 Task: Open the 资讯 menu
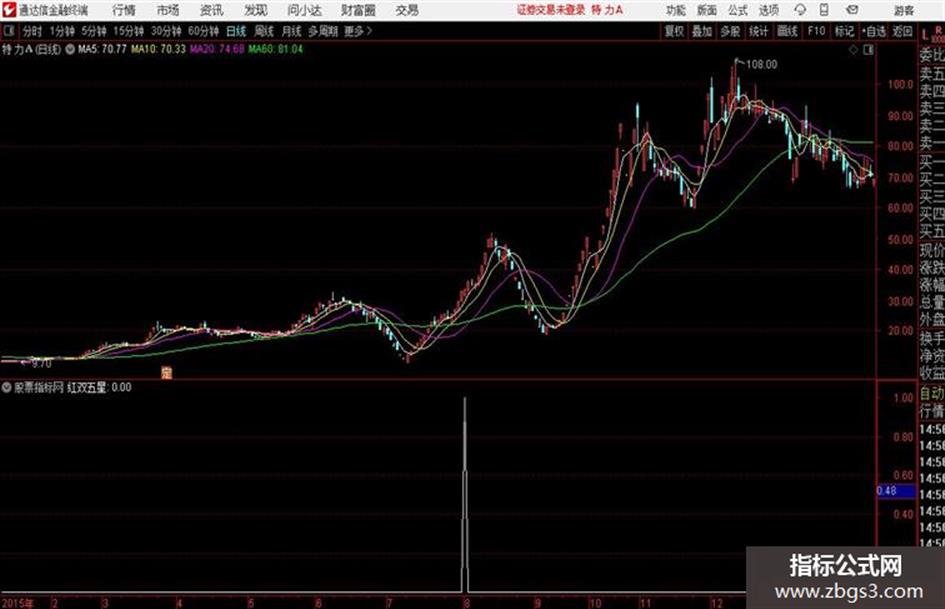[x=211, y=10]
